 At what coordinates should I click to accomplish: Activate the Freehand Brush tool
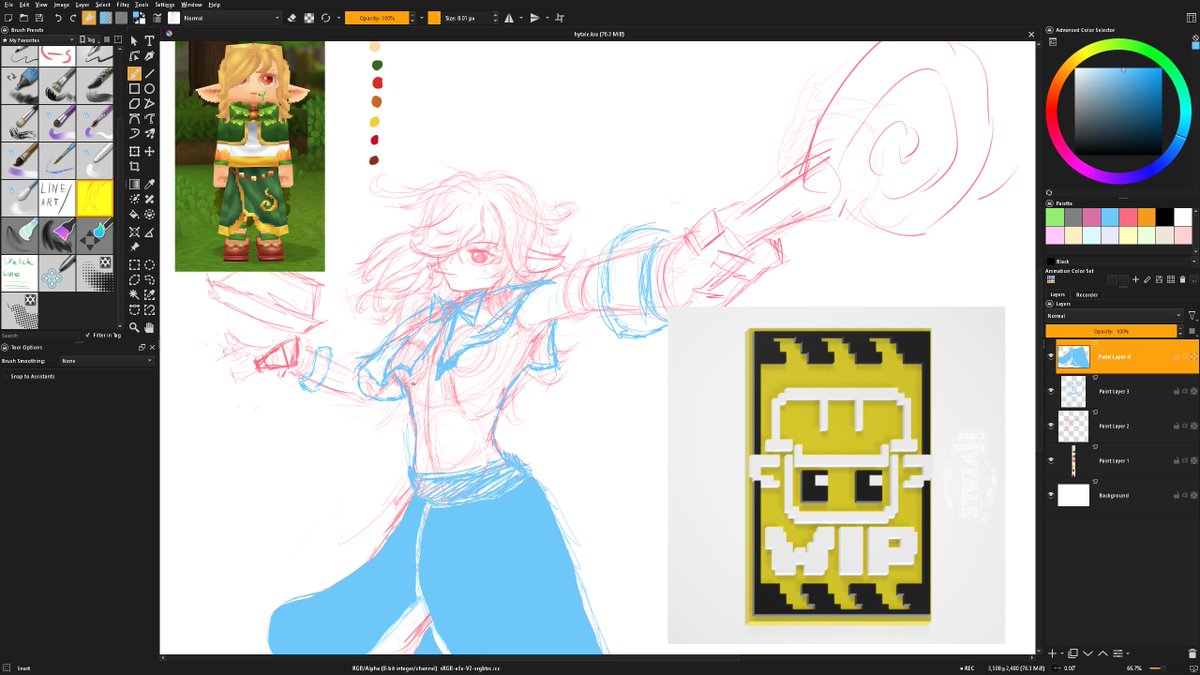(134, 73)
